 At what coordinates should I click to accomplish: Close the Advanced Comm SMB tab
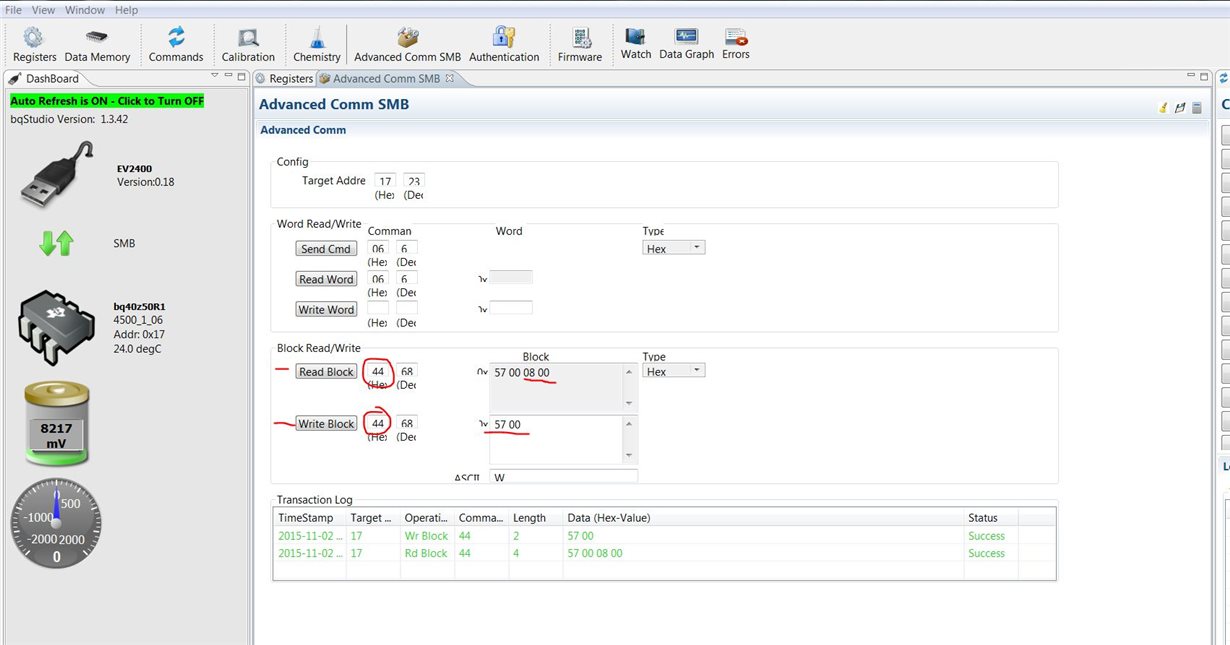click(x=449, y=78)
